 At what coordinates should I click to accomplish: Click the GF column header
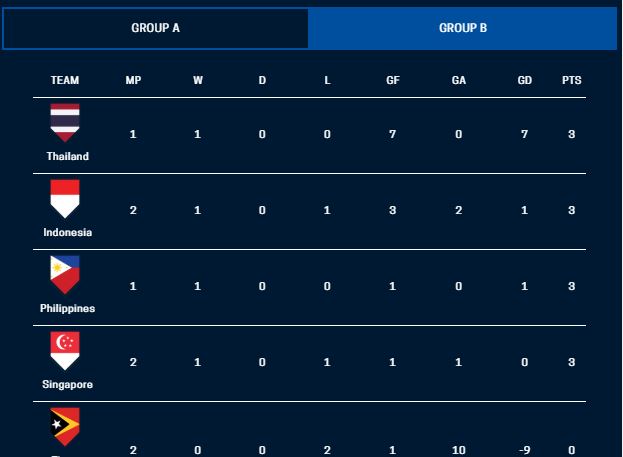tap(392, 80)
